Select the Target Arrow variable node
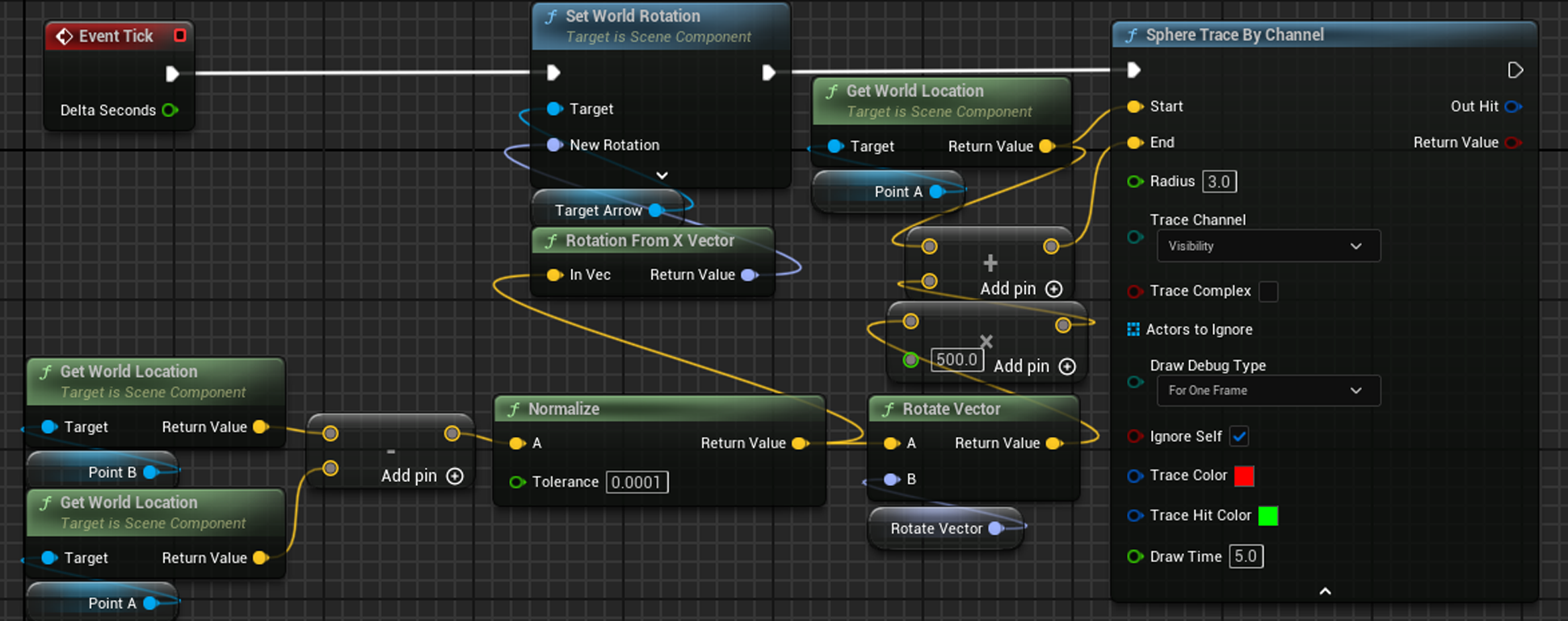The height and width of the screenshot is (621, 1568). tap(607, 210)
